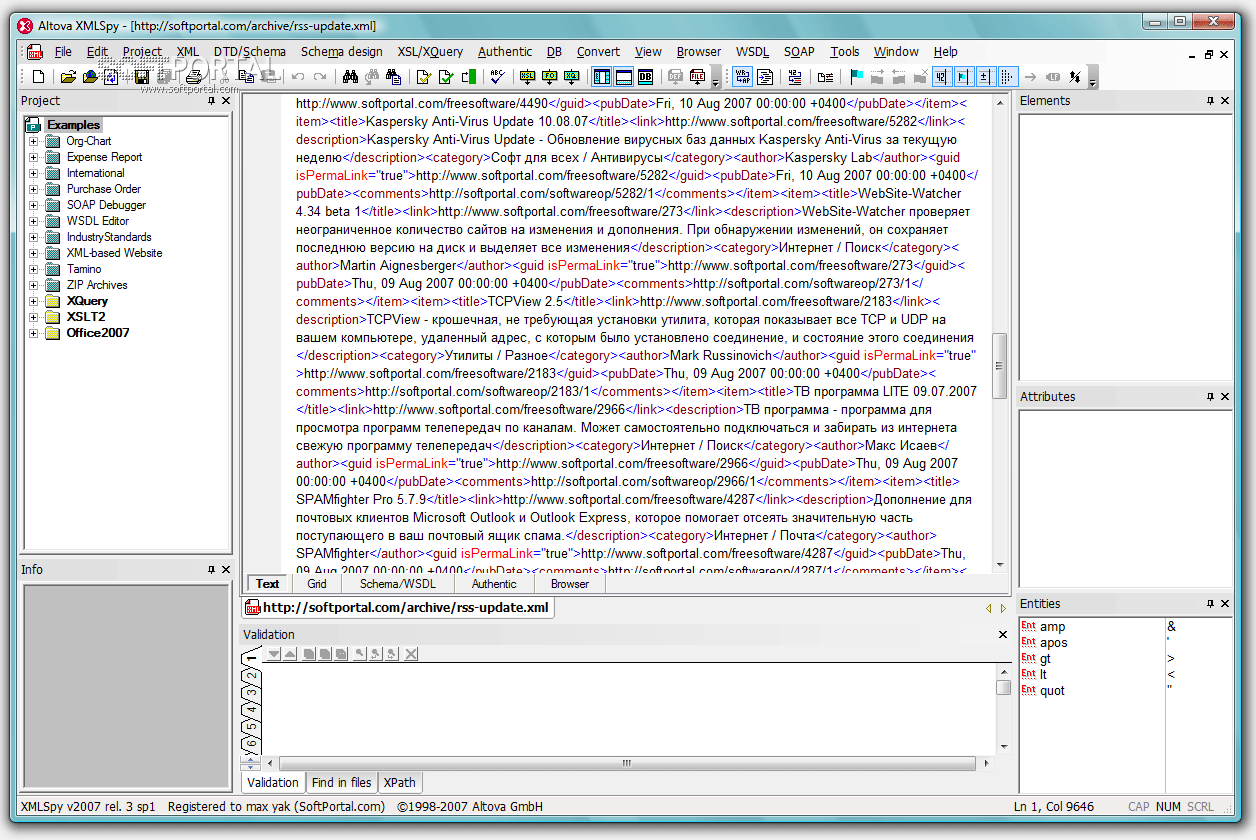Image resolution: width=1256 pixels, height=840 pixels.
Task: Toggle end-of-line markers (LF) button
Action: click(x=1053, y=77)
